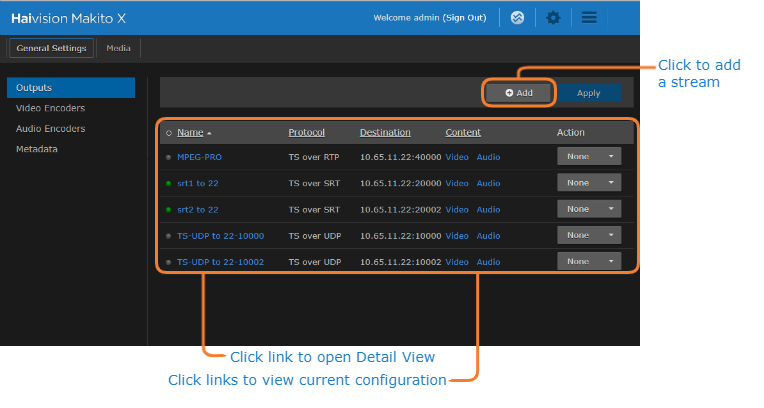This screenshot has height=408, width=764.
Task: Click the green status dot beside srt1 to 22
Action: (x=168, y=183)
